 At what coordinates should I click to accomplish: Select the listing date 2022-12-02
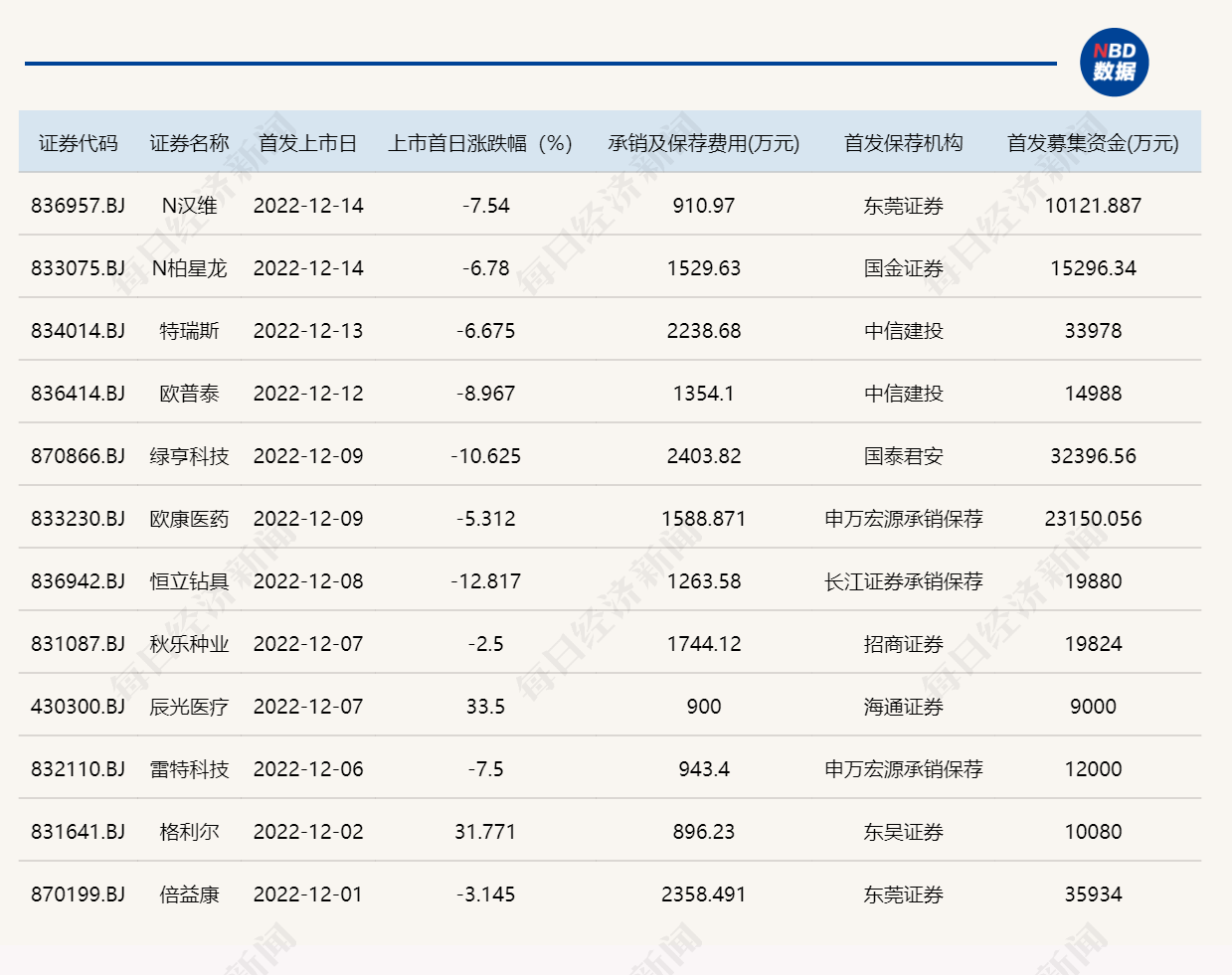coord(308,832)
